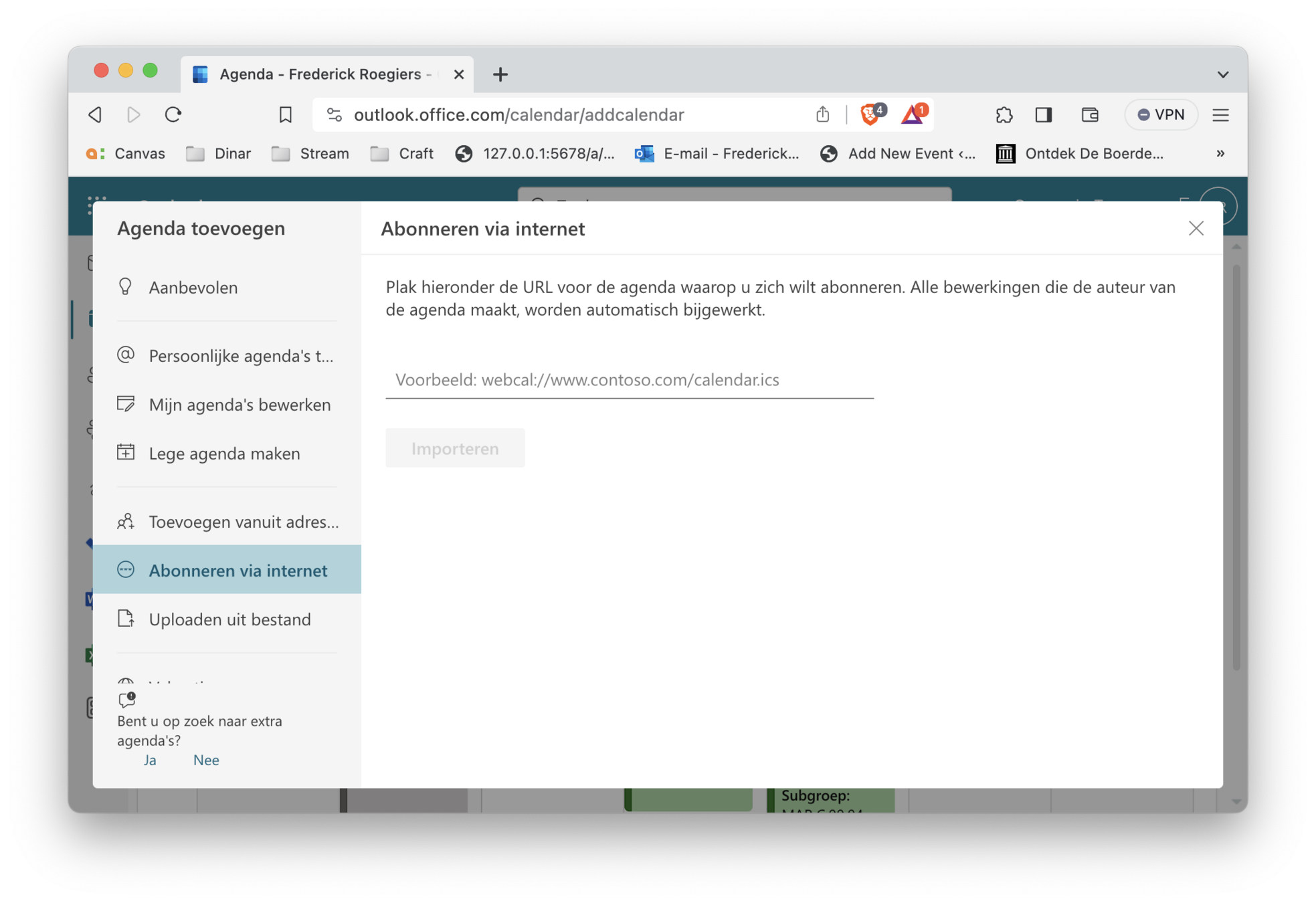Open the Brave Wallet icon
Image resolution: width=1316 pixels, height=903 pixels.
tap(1090, 115)
